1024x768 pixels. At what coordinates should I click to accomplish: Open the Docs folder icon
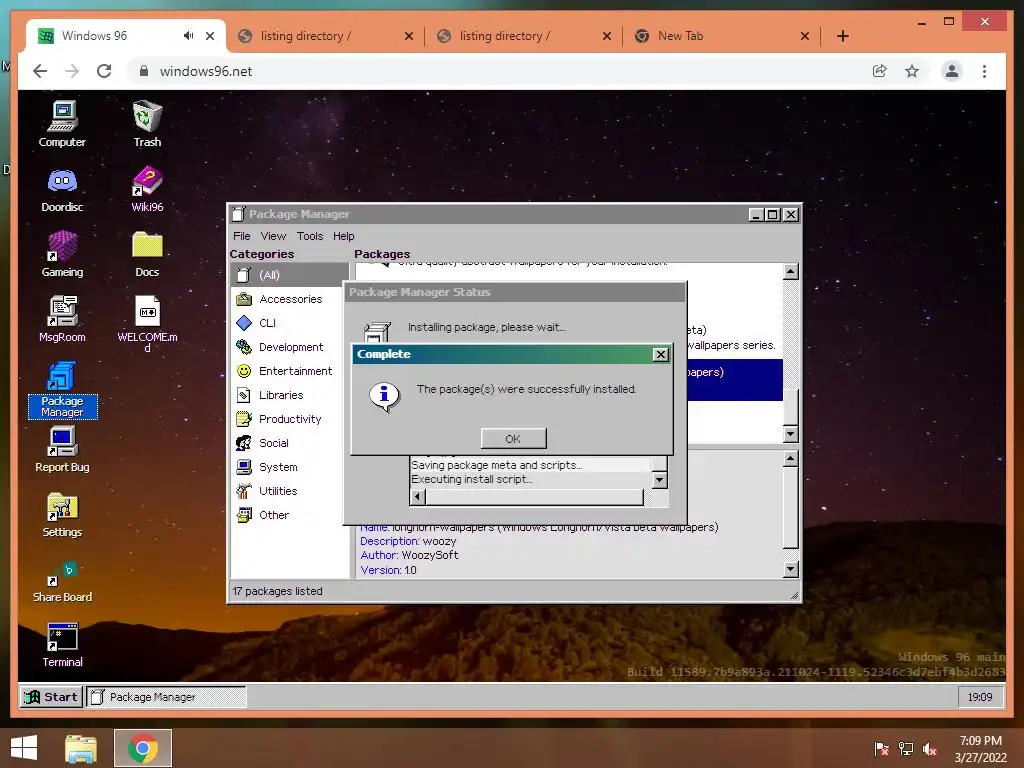147,255
